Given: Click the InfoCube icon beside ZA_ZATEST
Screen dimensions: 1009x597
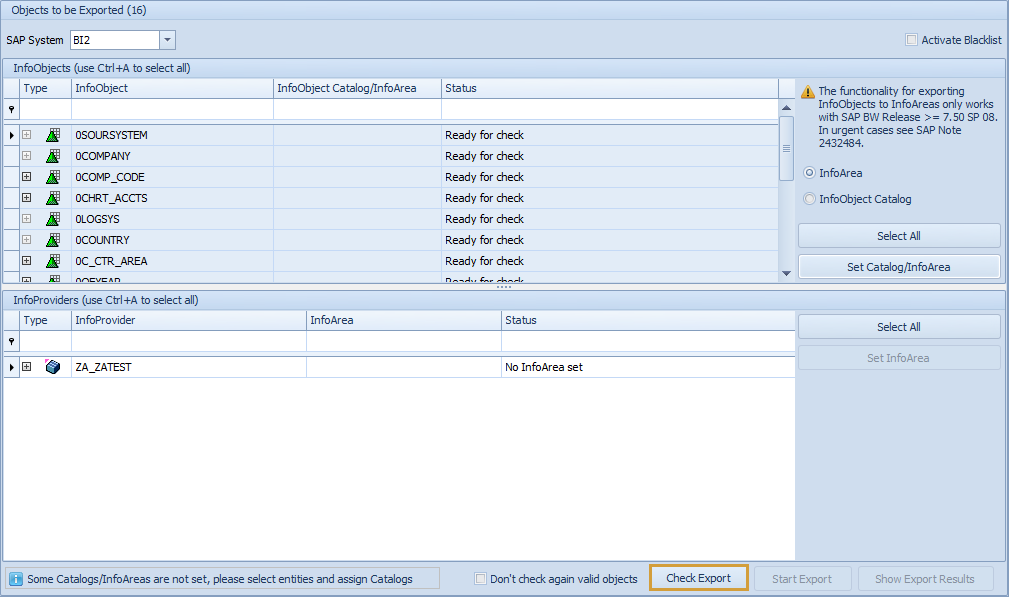Looking at the screenshot, I should point(51,367).
